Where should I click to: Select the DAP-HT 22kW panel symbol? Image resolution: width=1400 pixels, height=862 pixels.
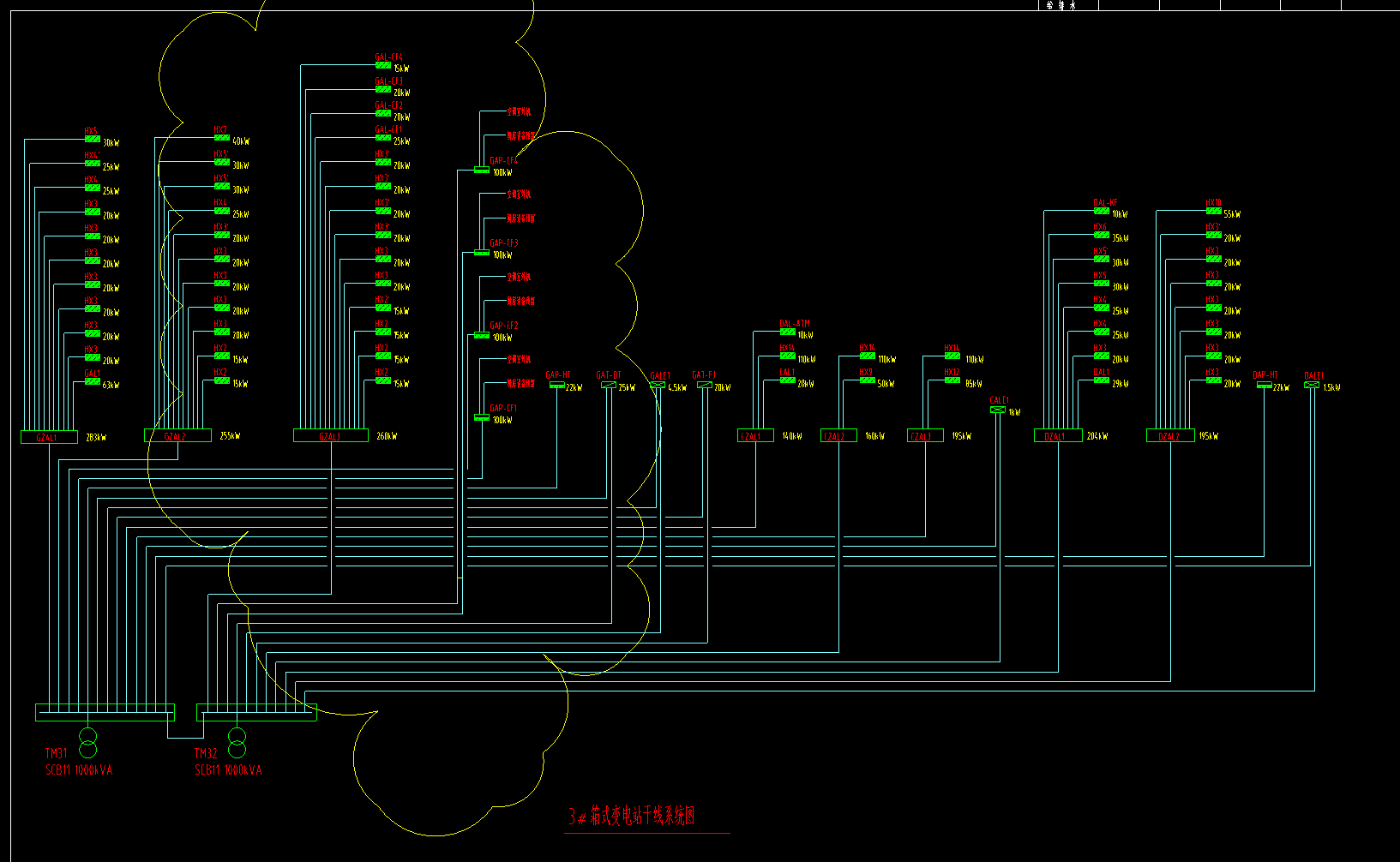tap(1264, 386)
